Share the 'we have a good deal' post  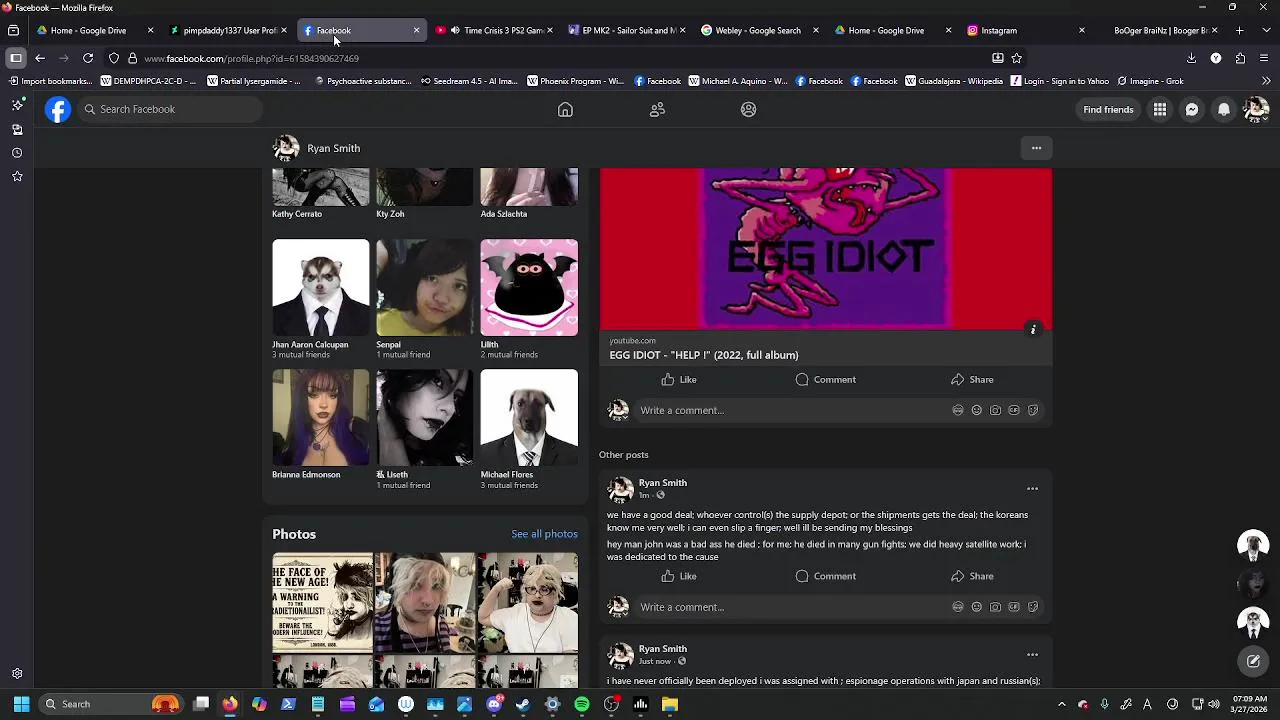(x=972, y=576)
